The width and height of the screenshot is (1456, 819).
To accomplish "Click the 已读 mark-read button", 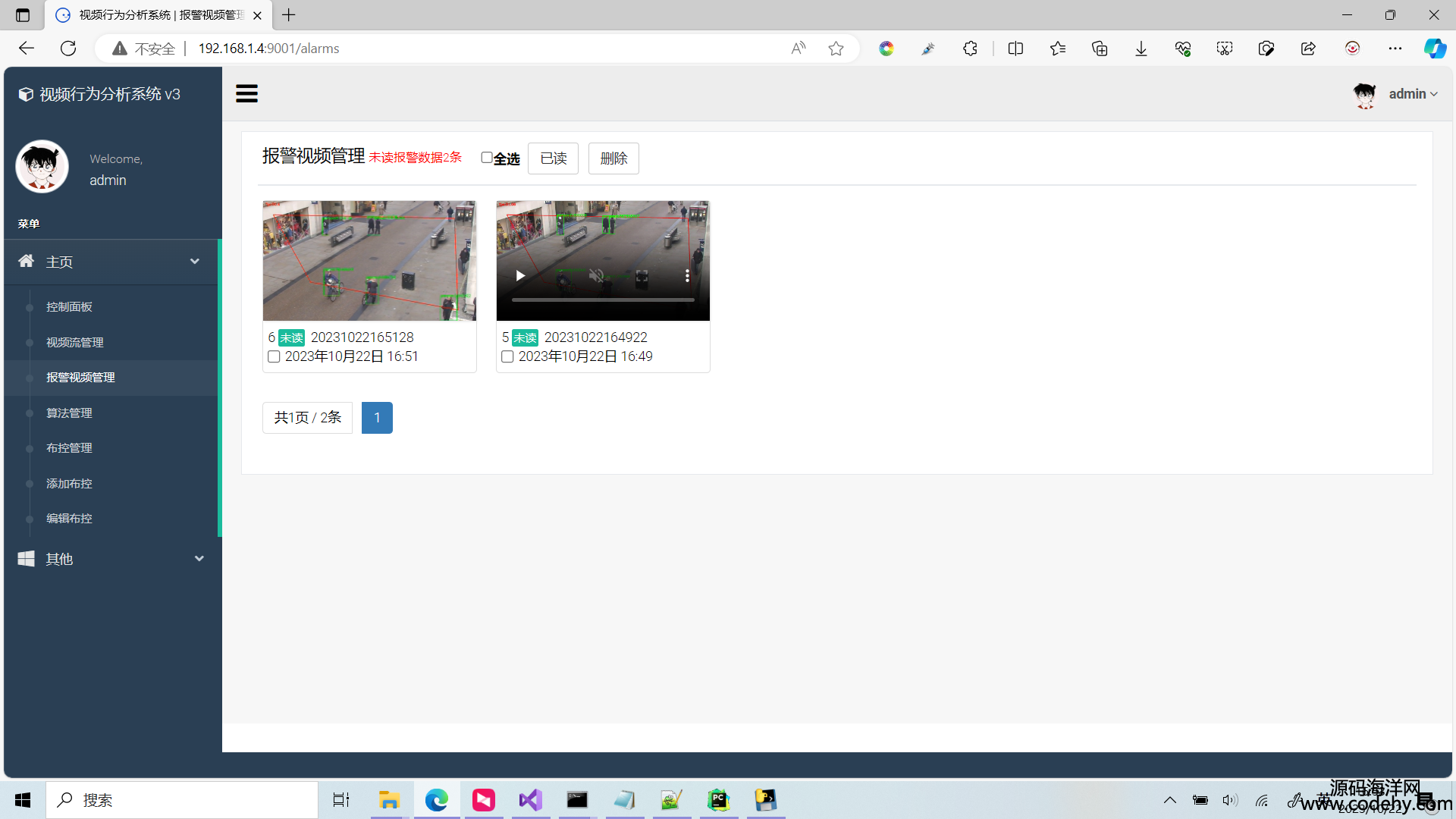I will 553,158.
